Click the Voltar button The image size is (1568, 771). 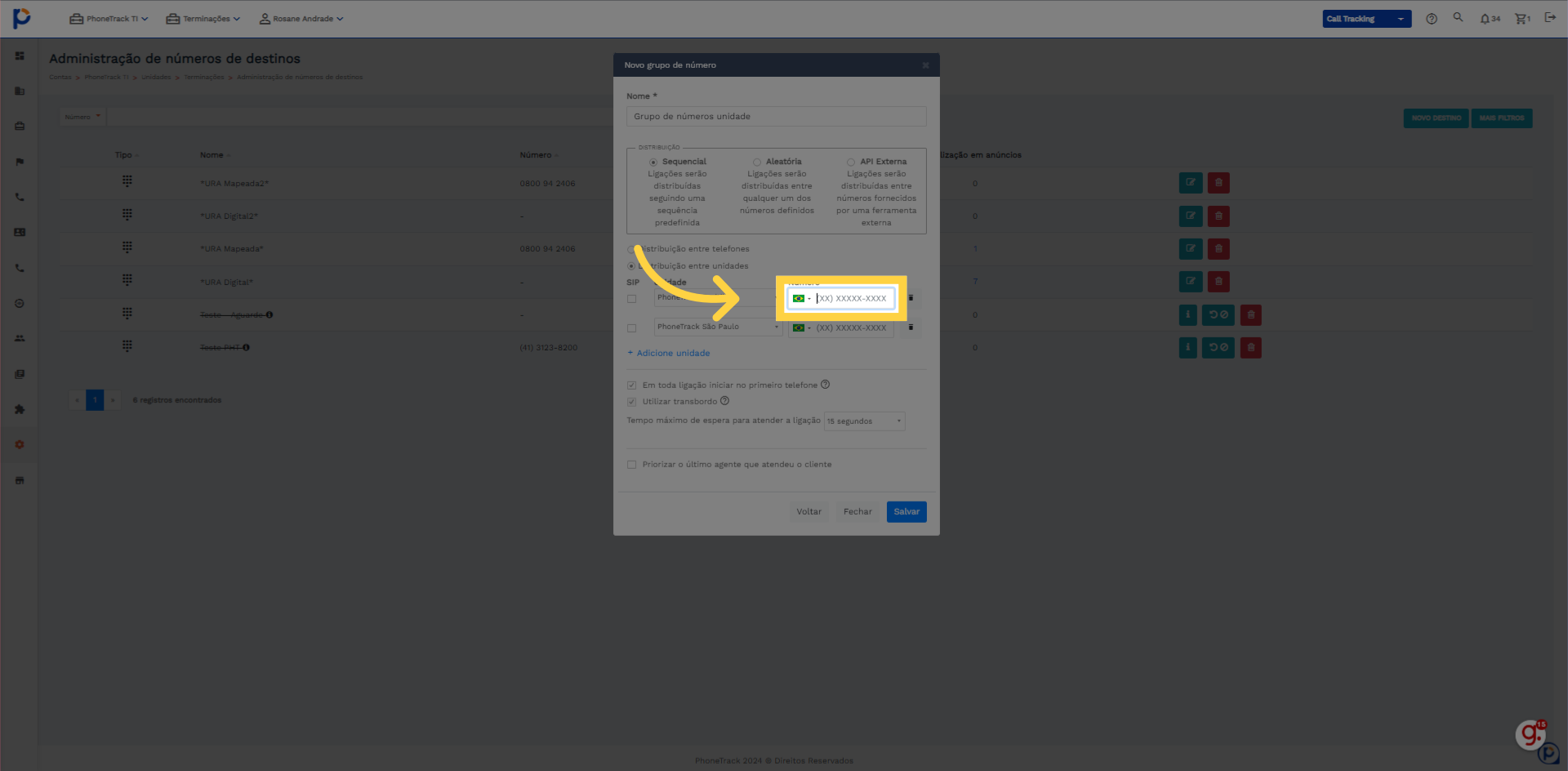coord(808,512)
